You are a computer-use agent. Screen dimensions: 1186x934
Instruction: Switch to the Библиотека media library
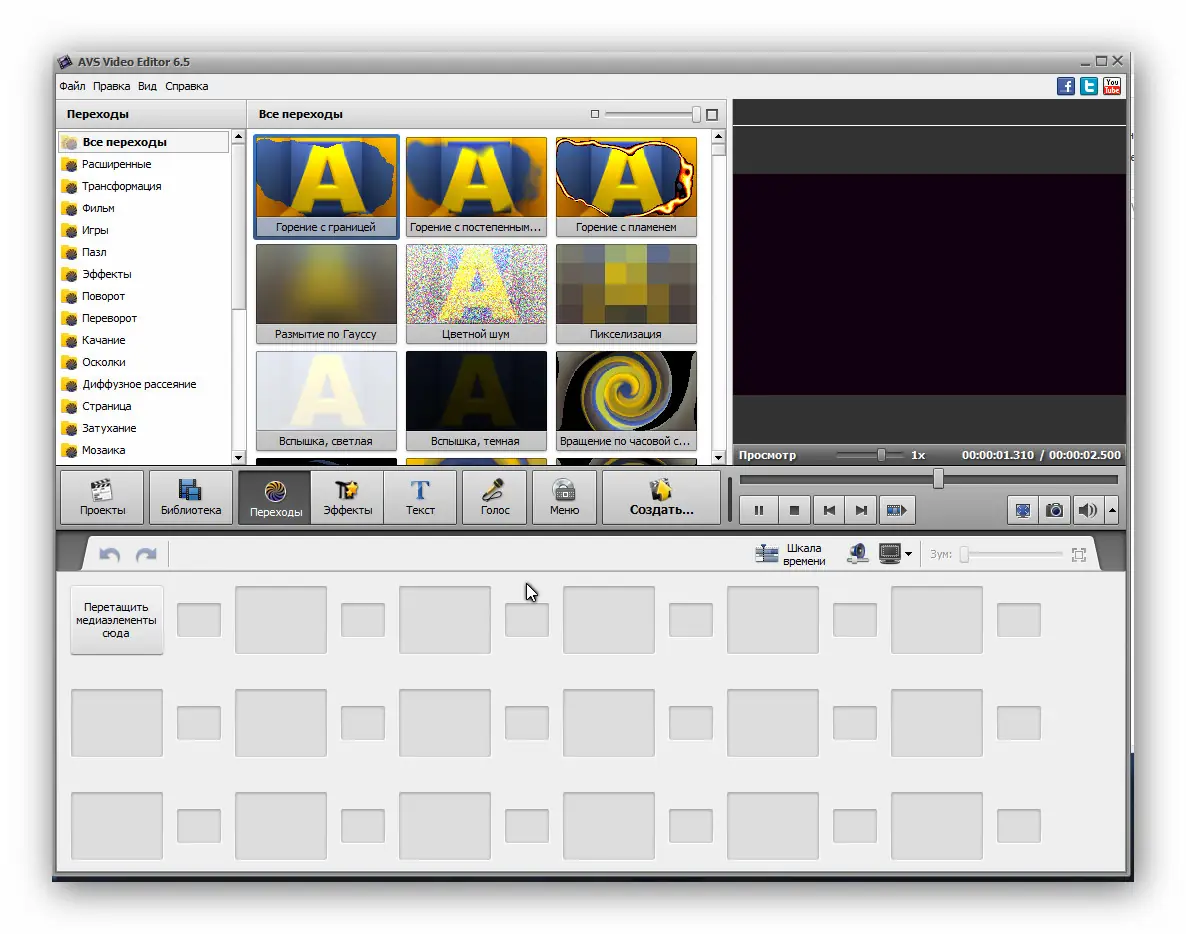point(191,498)
